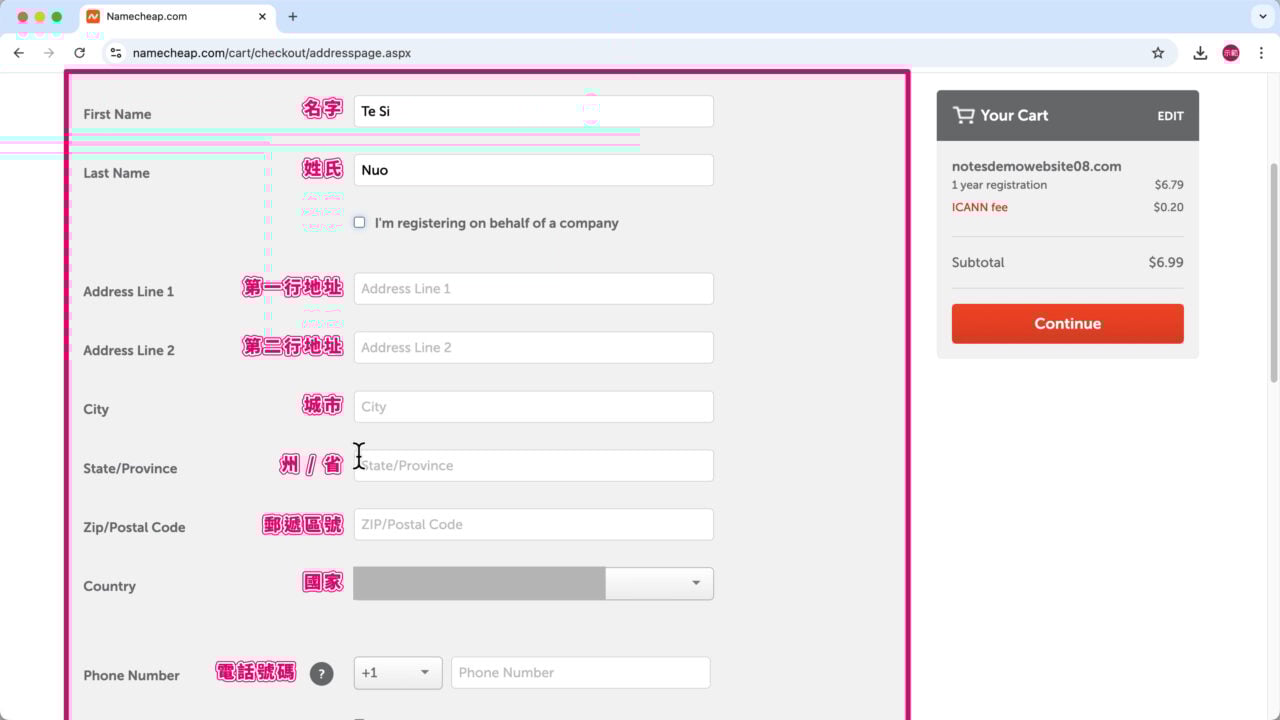Click the browser back arrow
The image size is (1280, 720).
click(x=18, y=53)
